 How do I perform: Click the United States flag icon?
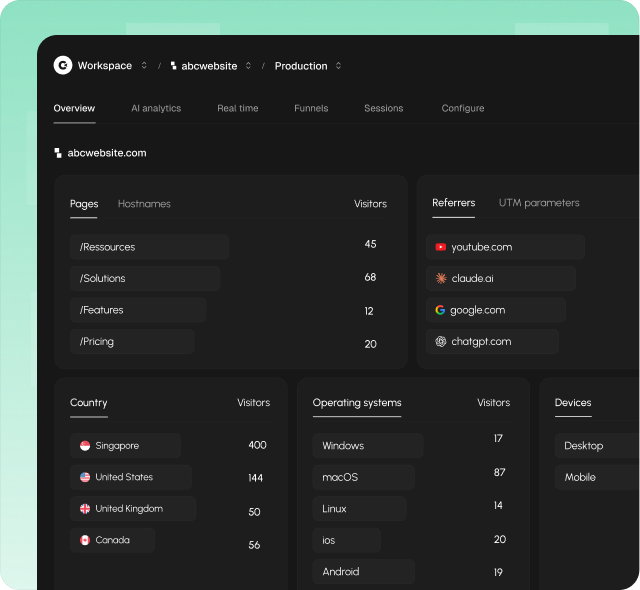click(85, 477)
